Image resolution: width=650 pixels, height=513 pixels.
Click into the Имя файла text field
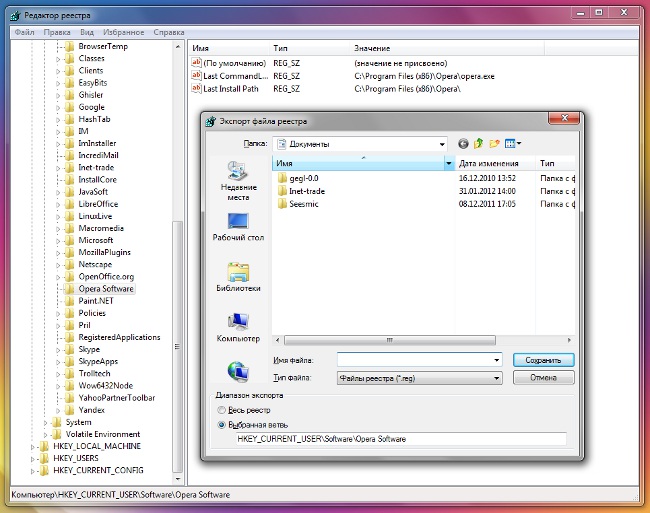415,360
